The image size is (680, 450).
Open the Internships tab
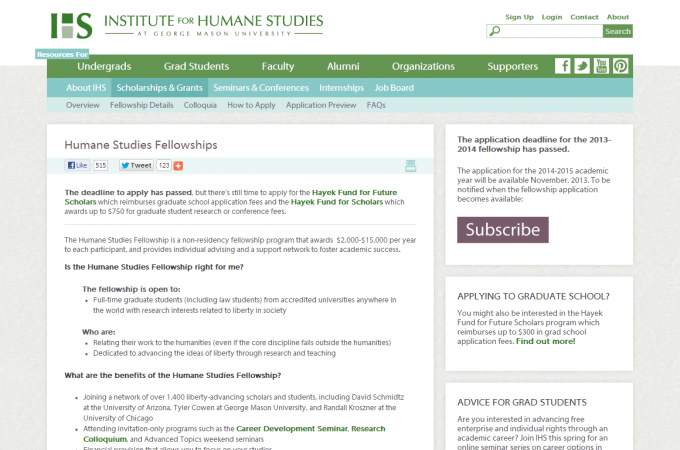tap(342, 88)
